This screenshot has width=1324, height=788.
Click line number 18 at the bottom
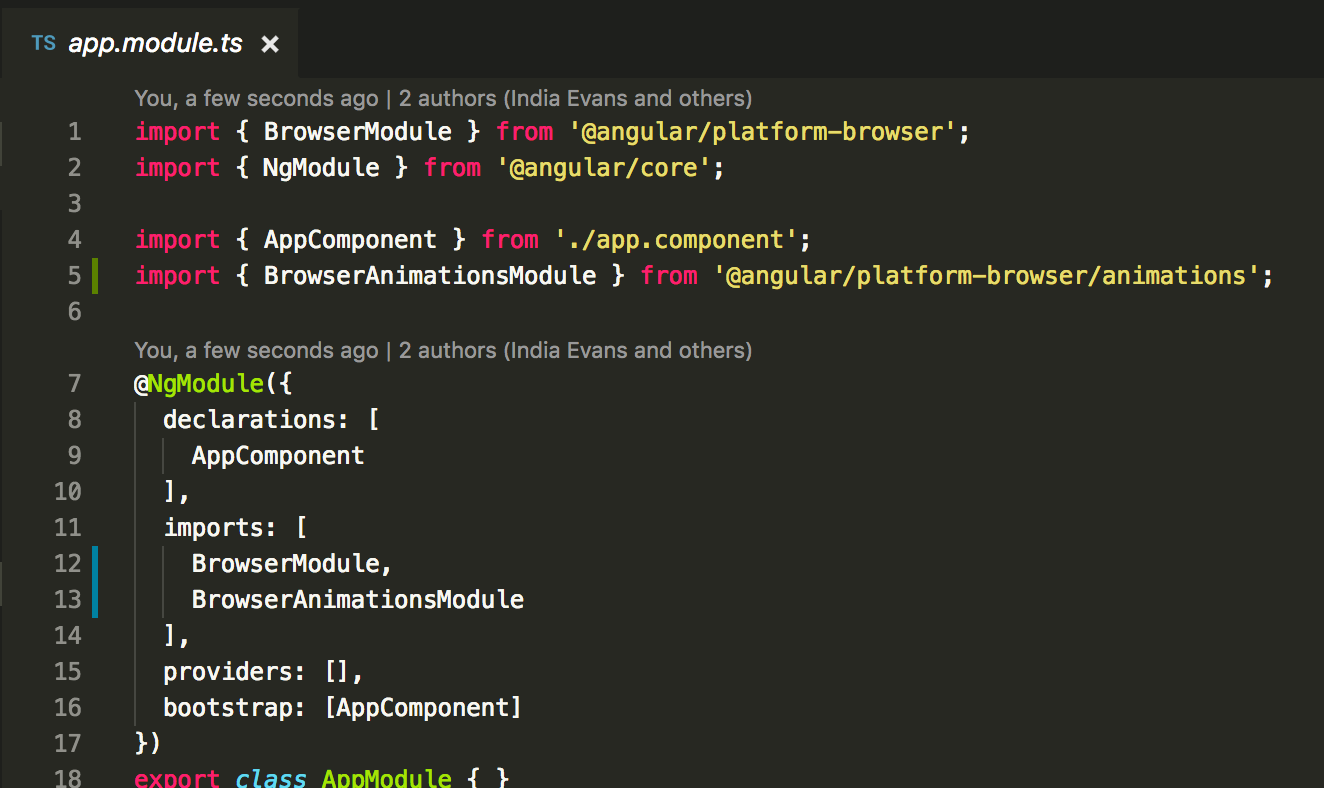(68, 777)
